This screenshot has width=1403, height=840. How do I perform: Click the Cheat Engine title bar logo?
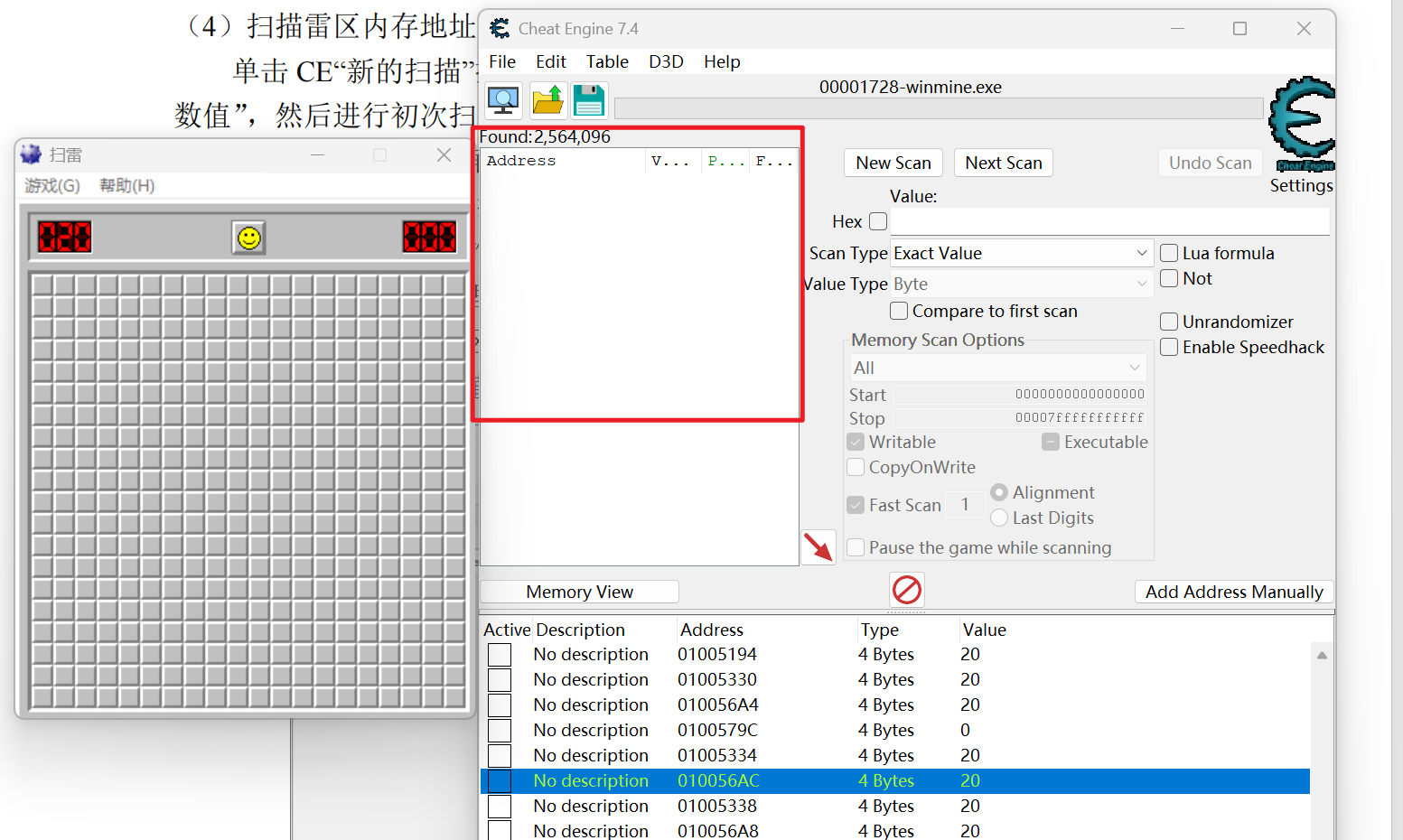click(500, 29)
